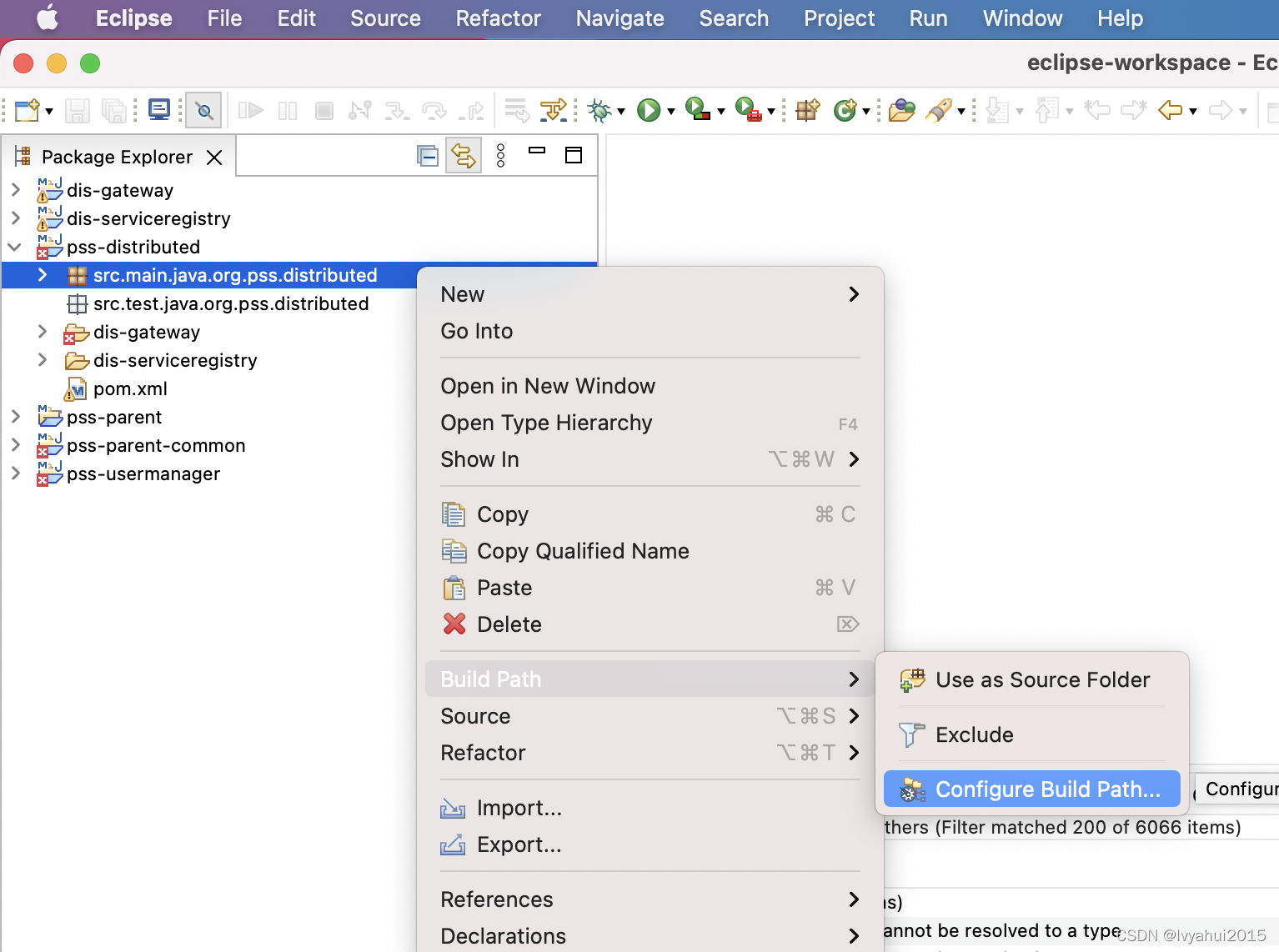Click Collapse All in Package Explorer
The image size is (1279, 952).
[428, 156]
